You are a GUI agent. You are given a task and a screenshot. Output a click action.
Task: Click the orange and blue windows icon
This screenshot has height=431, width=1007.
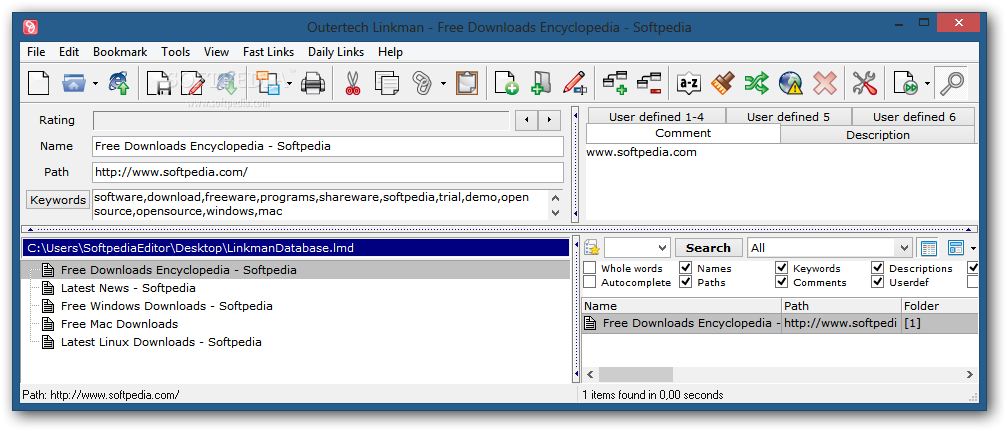click(267, 83)
